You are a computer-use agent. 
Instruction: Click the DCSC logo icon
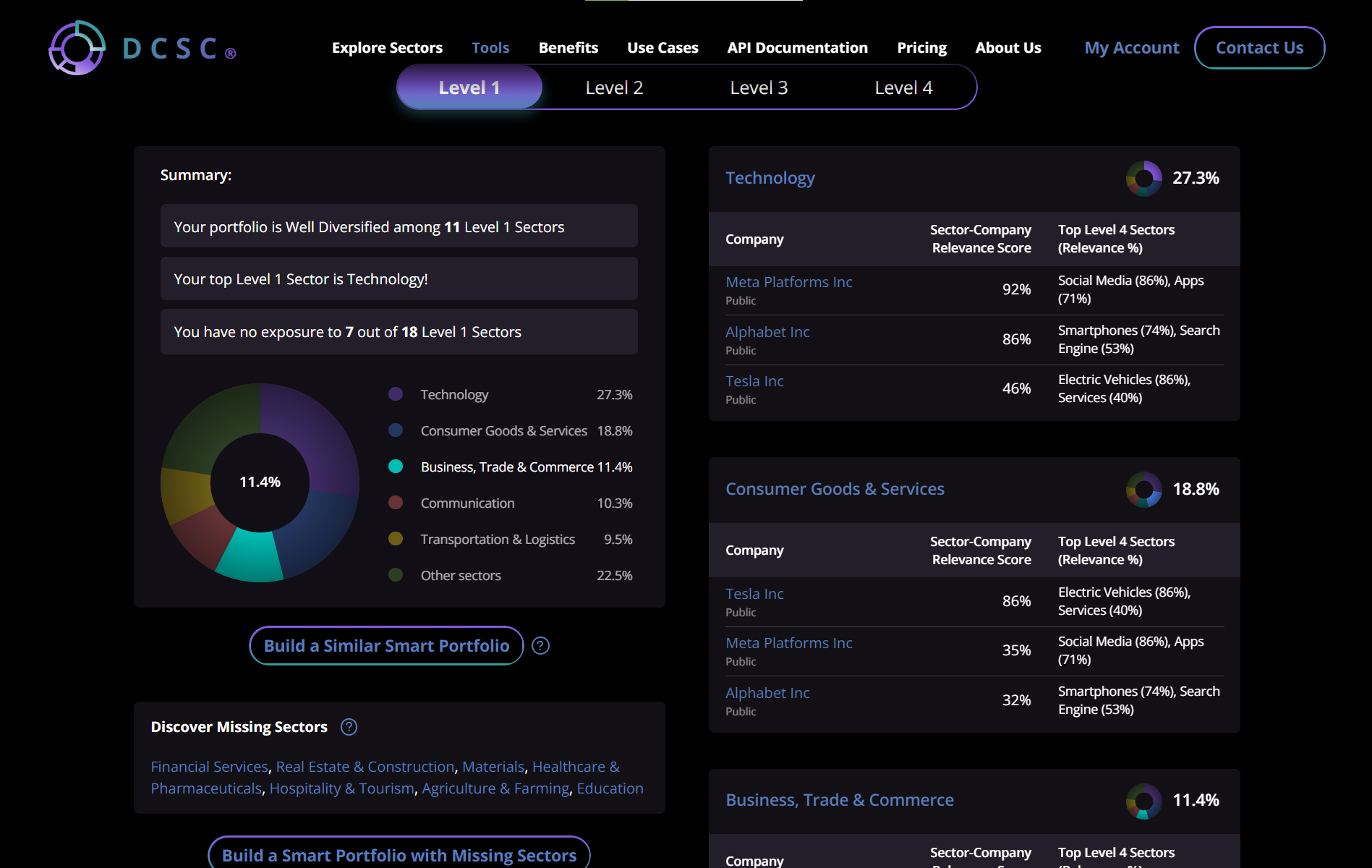tap(77, 48)
